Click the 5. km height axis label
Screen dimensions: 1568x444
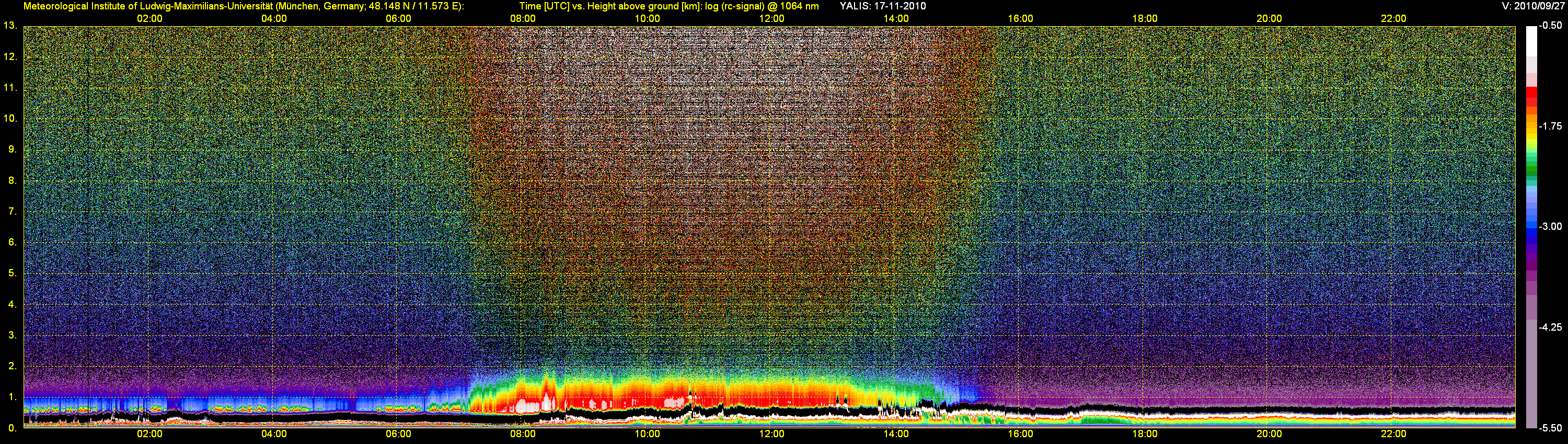click(x=12, y=273)
